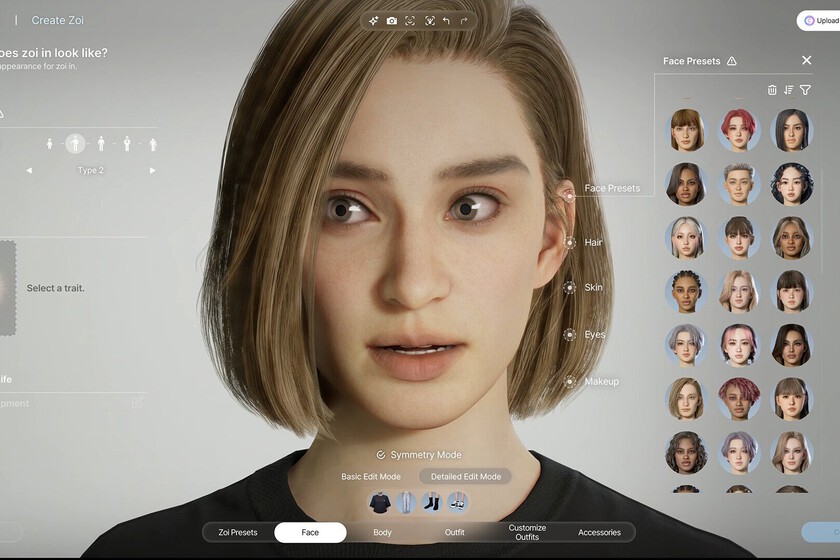Image resolution: width=840 pixels, height=560 pixels.
Task: Click the sparkle magic icon in top toolbar
Action: point(373,21)
